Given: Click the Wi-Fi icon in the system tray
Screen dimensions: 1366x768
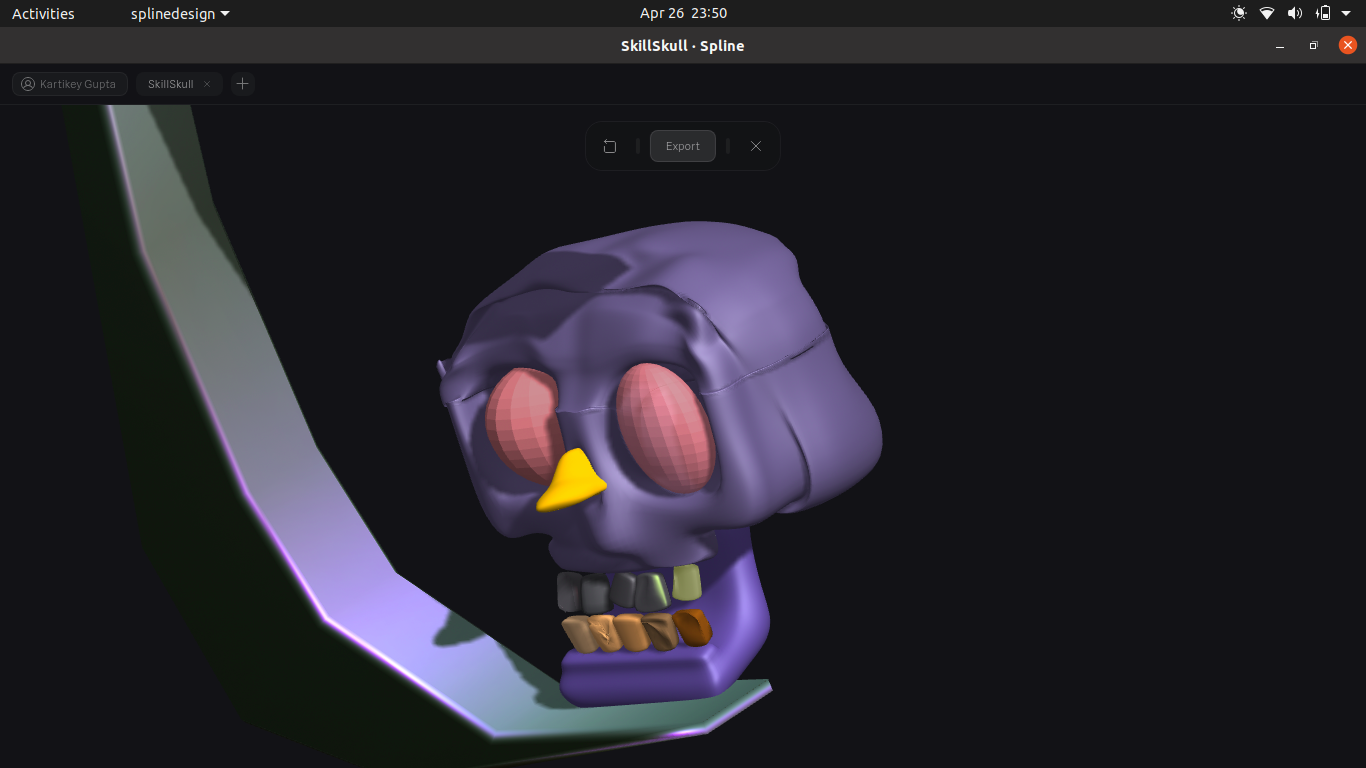Looking at the screenshot, I should coord(1267,13).
